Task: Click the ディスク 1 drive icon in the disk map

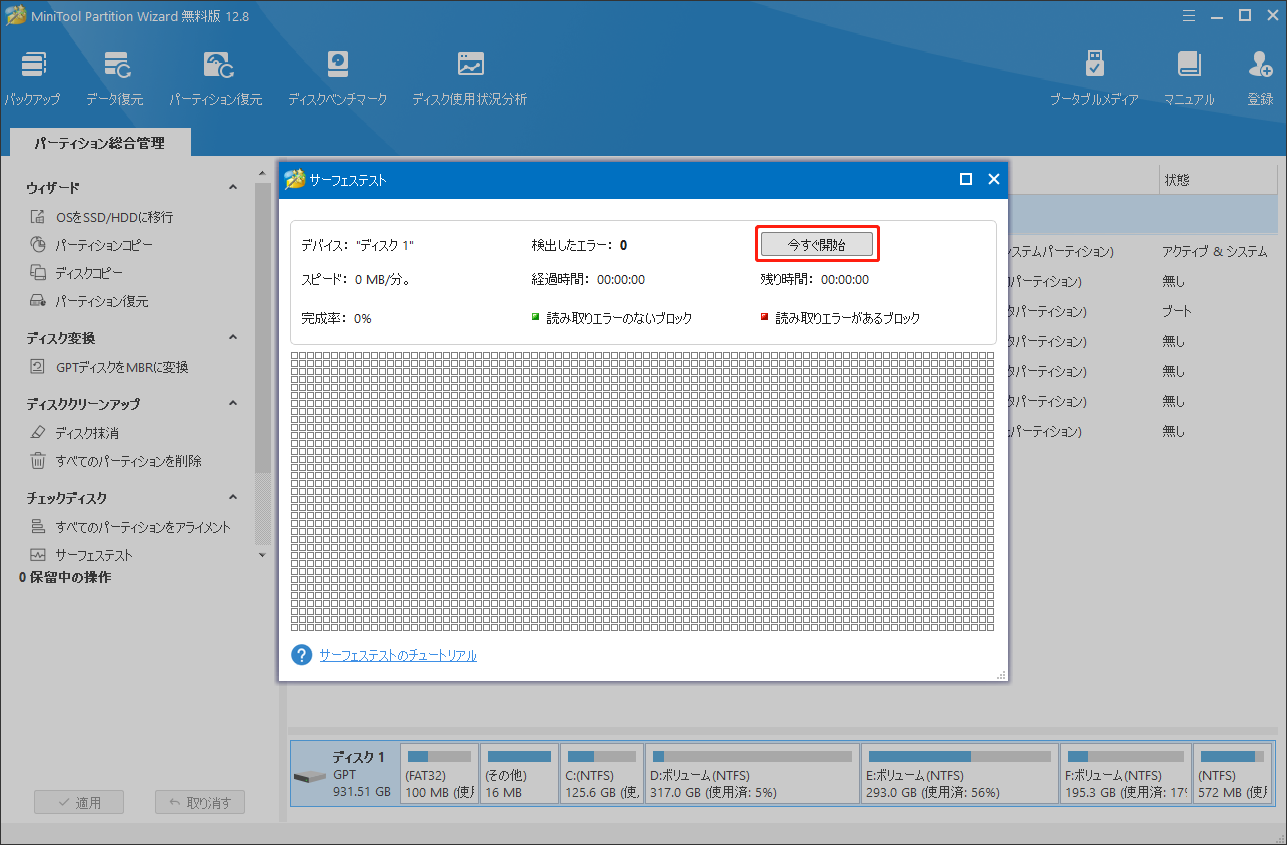Action: 309,776
